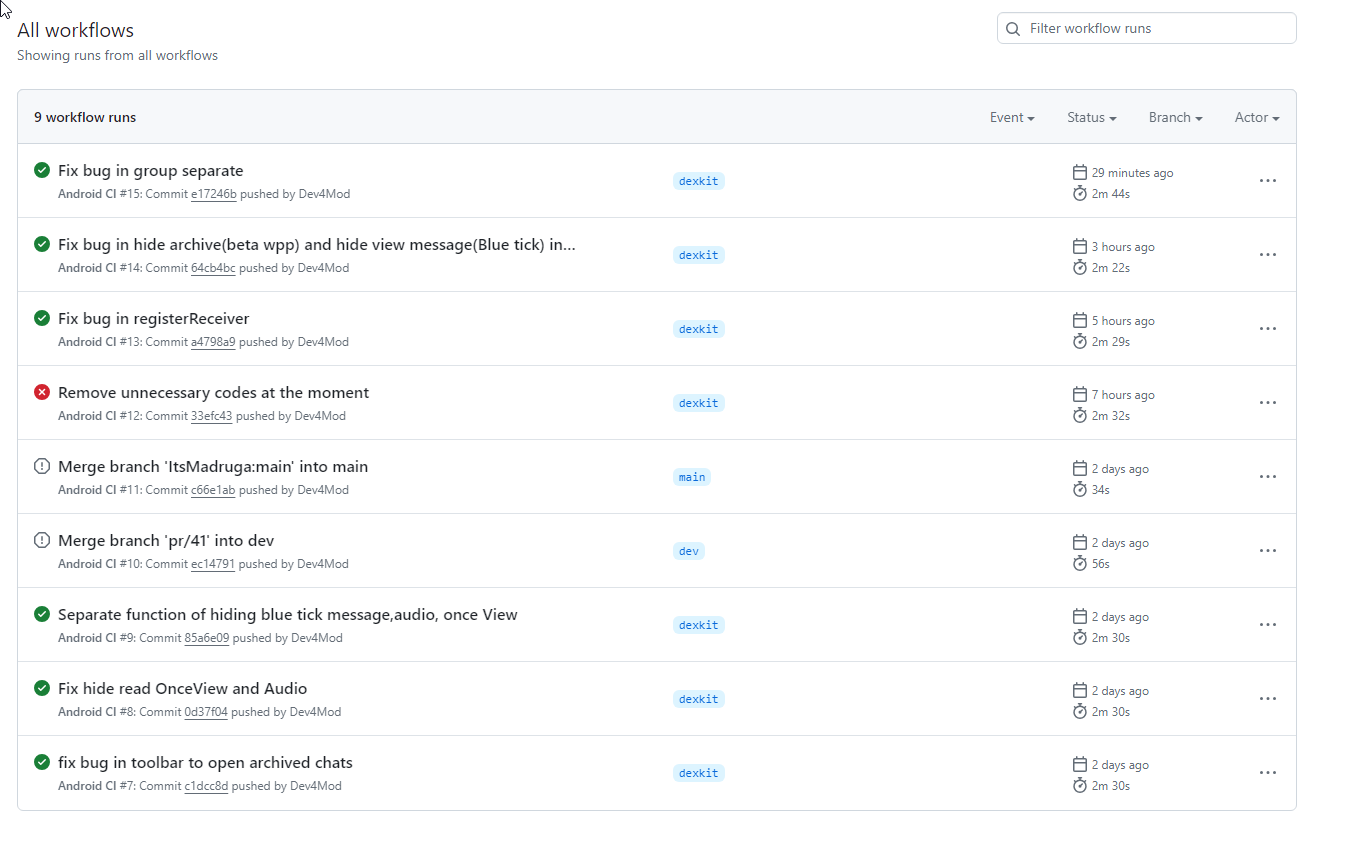Click the success check icon for run #15
The width and height of the screenshot is (1345, 842).
coord(42,170)
